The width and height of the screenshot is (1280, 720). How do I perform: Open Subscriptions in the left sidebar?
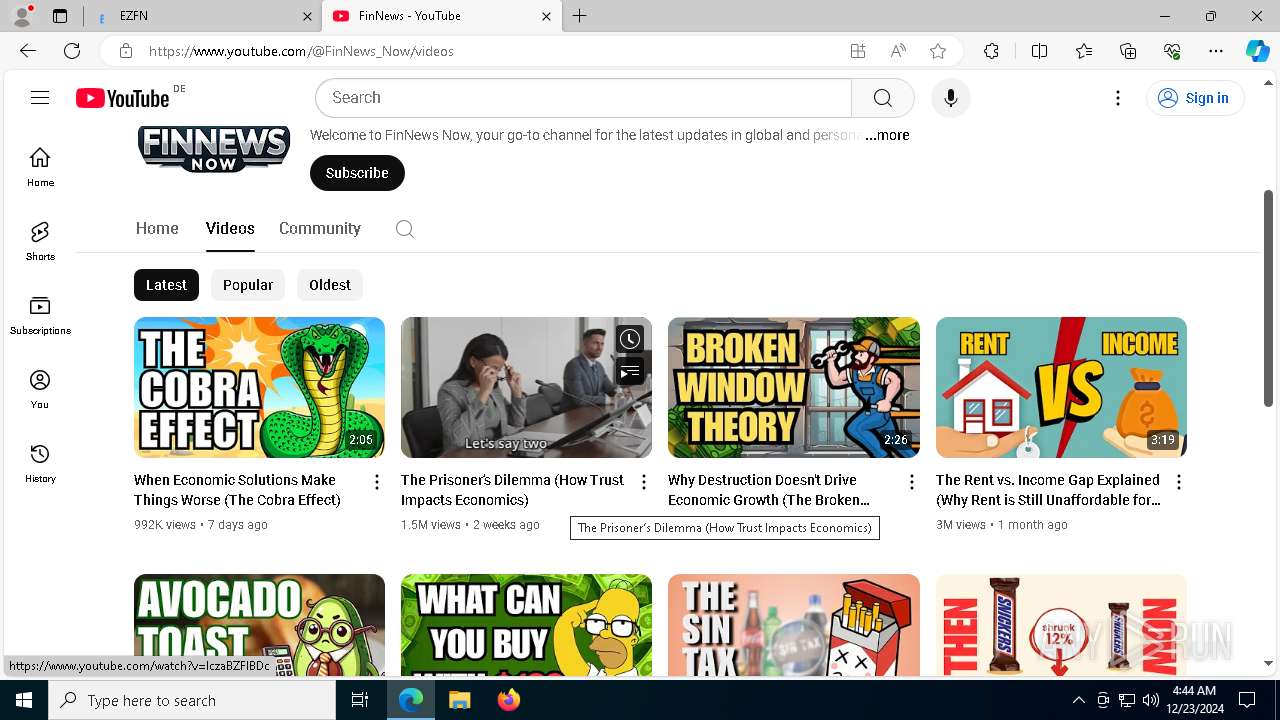coord(40,315)
